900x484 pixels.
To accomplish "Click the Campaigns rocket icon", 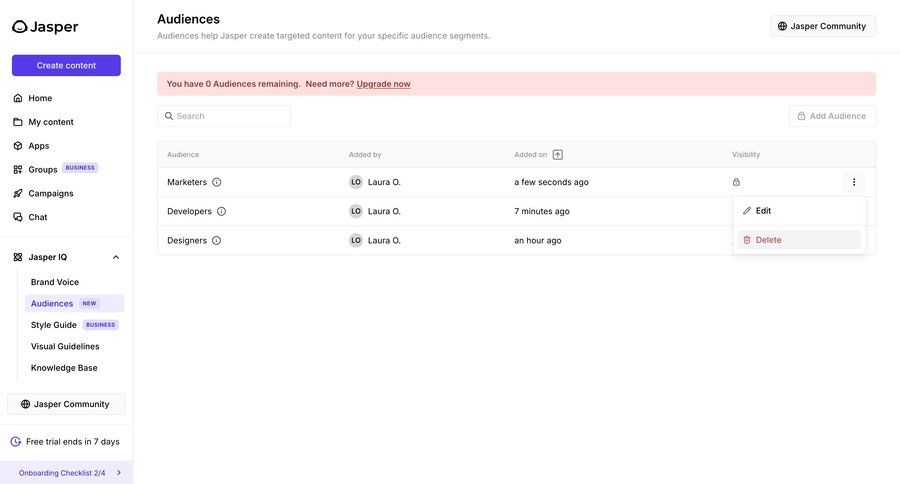I will 18,193.
